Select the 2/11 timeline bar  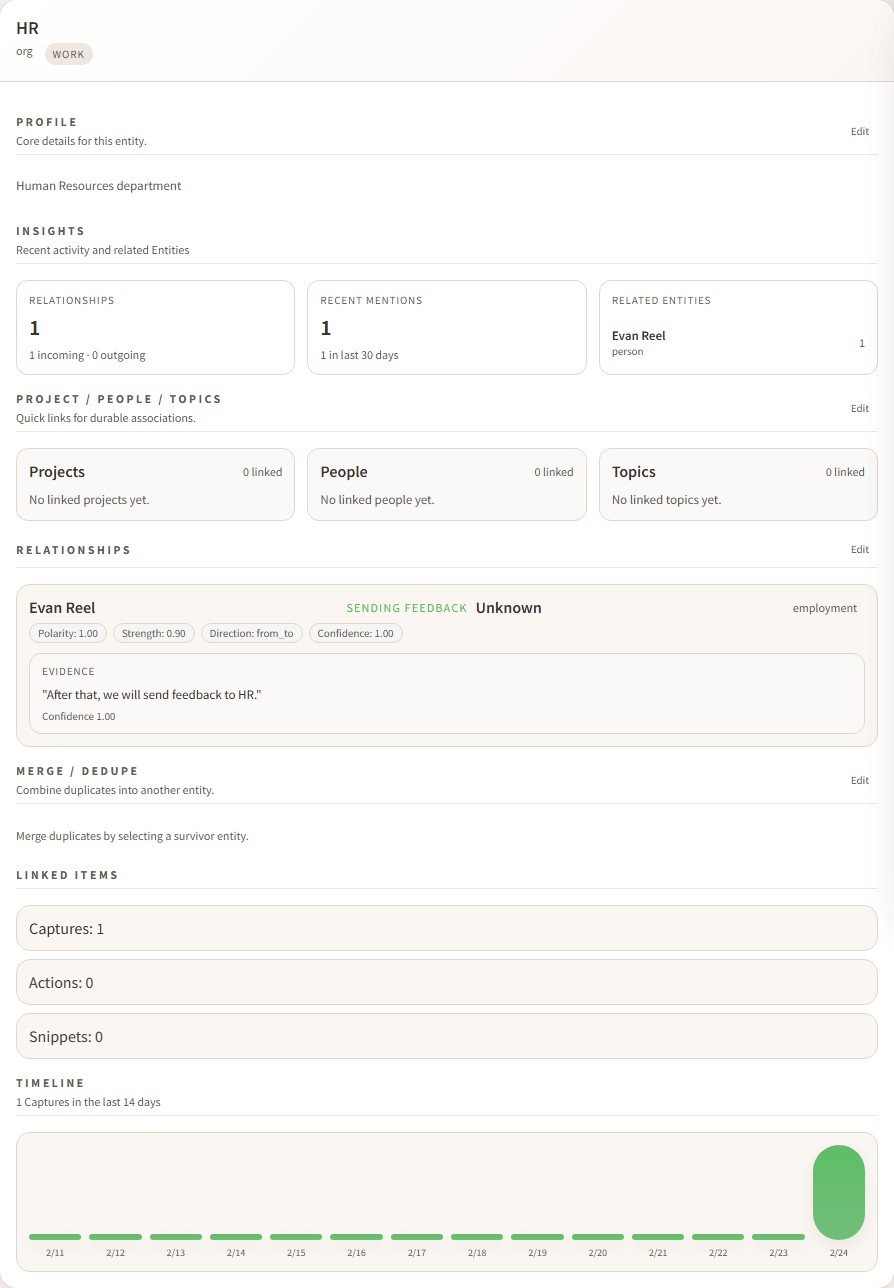(54, 1237)
